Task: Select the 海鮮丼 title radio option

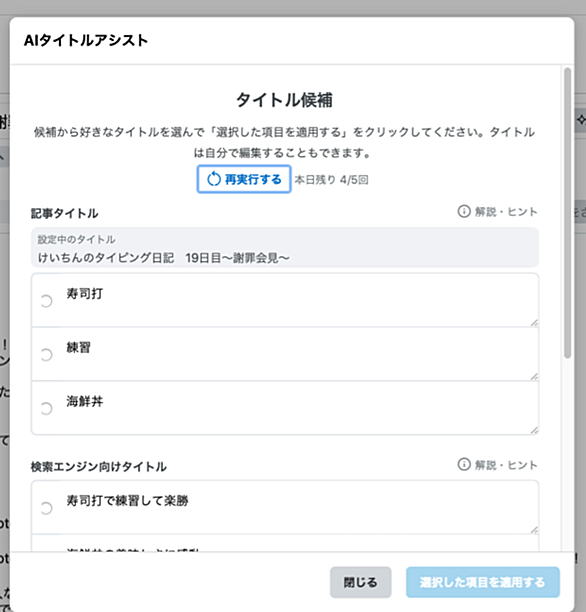Action: click(x=46, y=409)
